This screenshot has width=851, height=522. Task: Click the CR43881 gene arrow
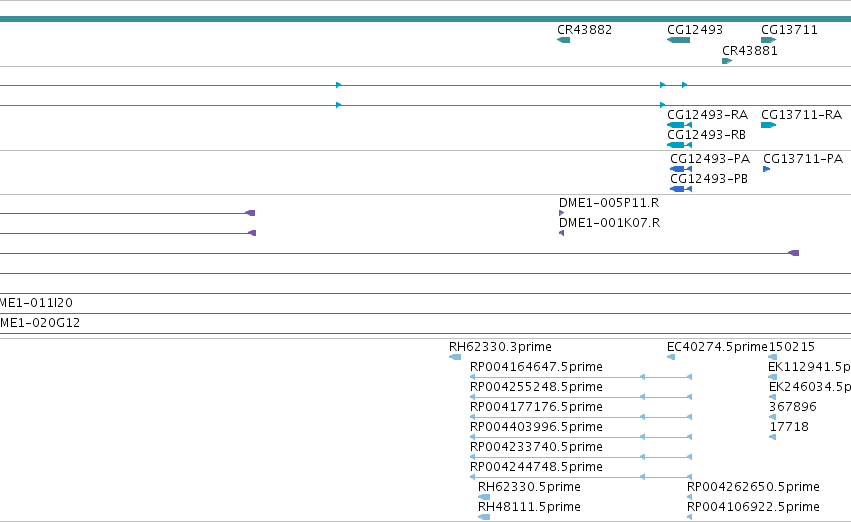(x=727, y=61)
